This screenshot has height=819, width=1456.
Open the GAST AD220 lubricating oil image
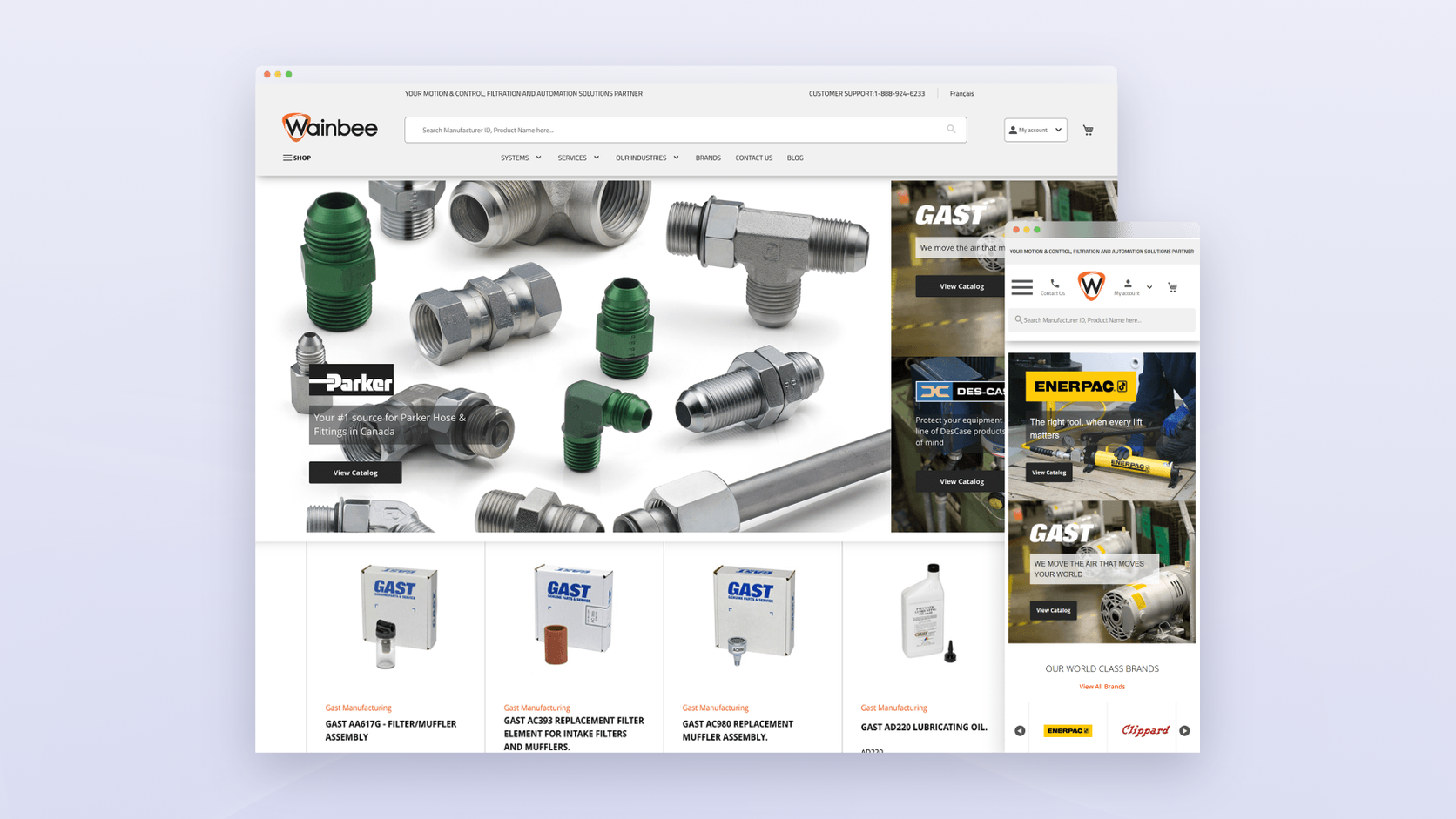click(930, 613)
